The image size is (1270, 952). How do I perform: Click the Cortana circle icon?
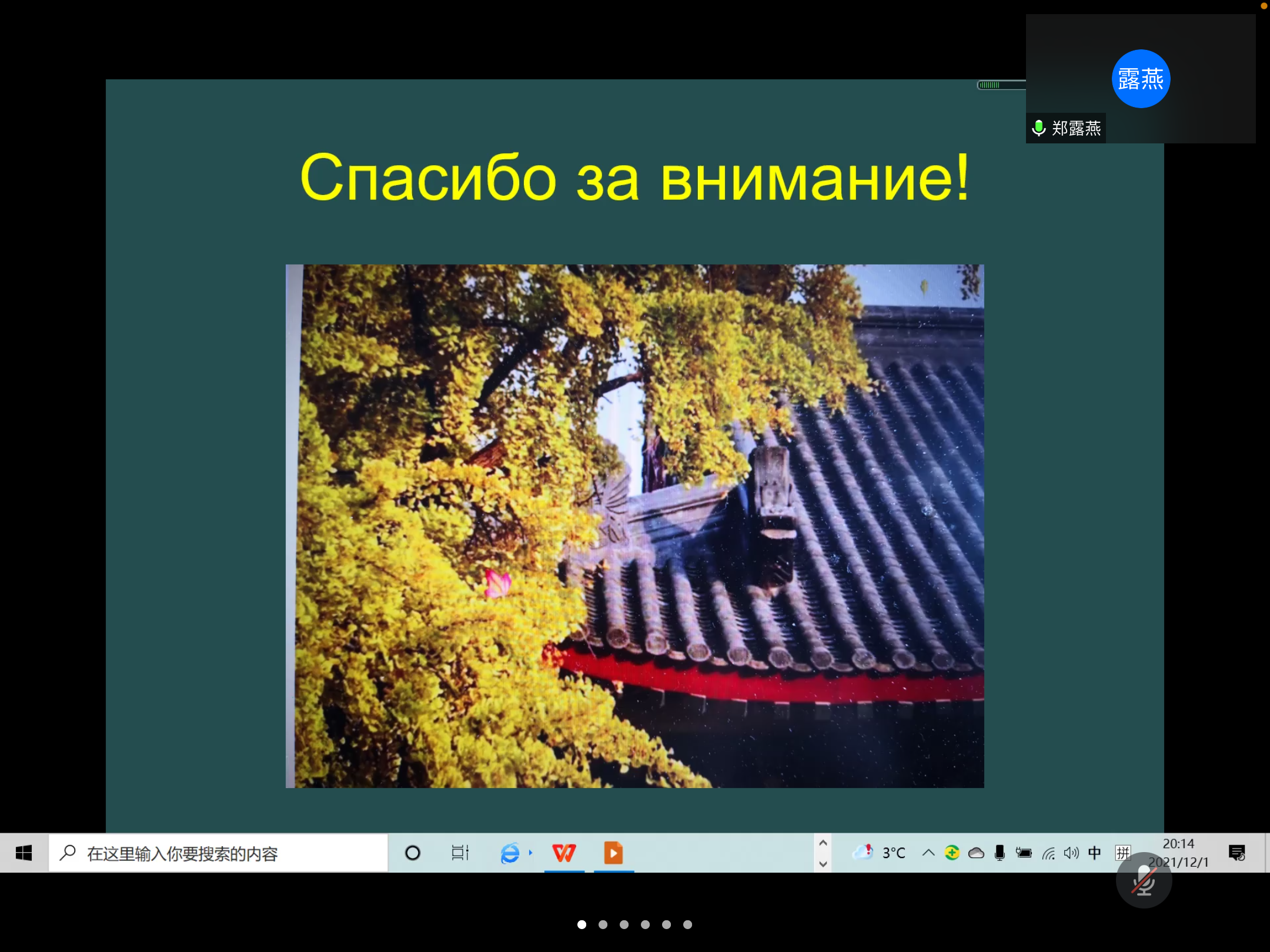(x=413, y=853)
